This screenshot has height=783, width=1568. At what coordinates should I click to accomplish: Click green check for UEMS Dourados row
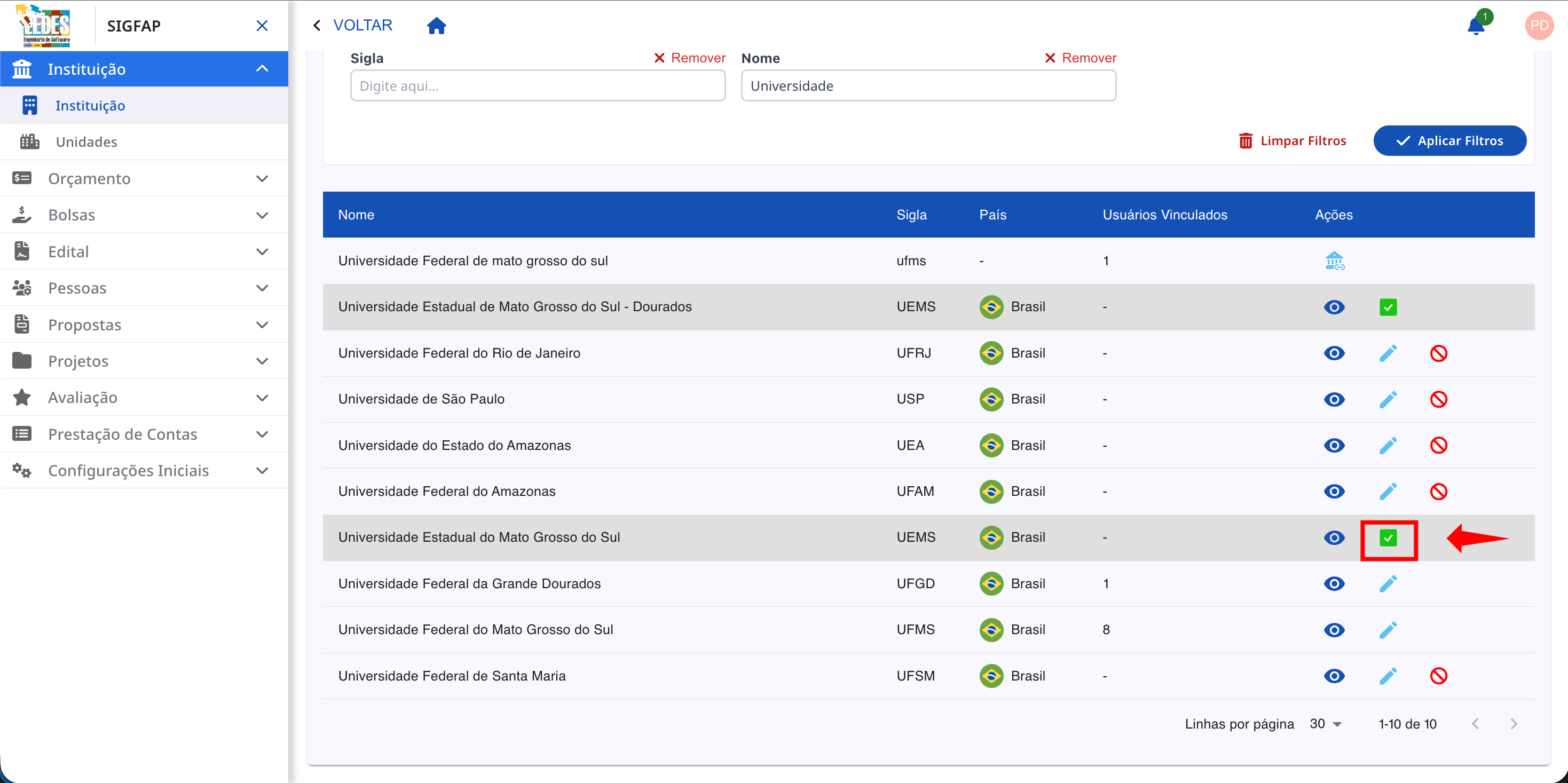pyautogui.click(x=1387, y=307)
